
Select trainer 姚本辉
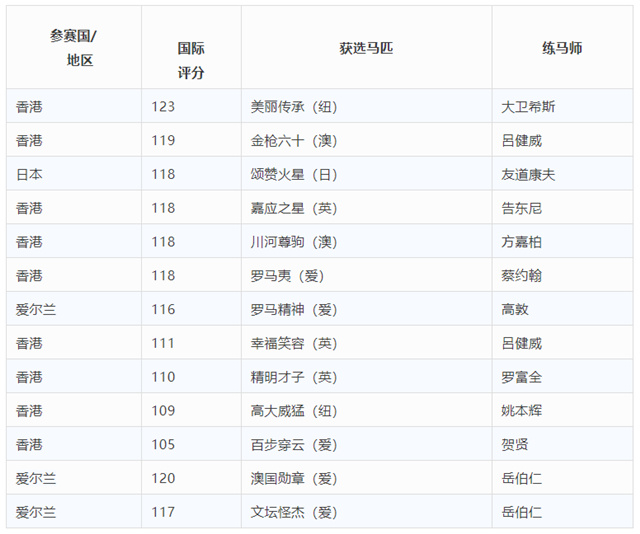pos(522,411)
